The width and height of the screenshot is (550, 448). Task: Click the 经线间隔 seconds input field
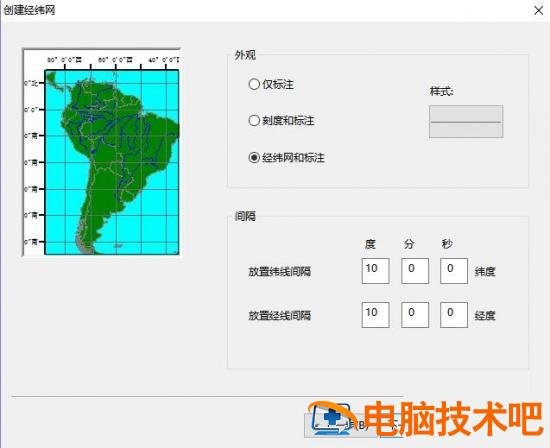point(454,315)
